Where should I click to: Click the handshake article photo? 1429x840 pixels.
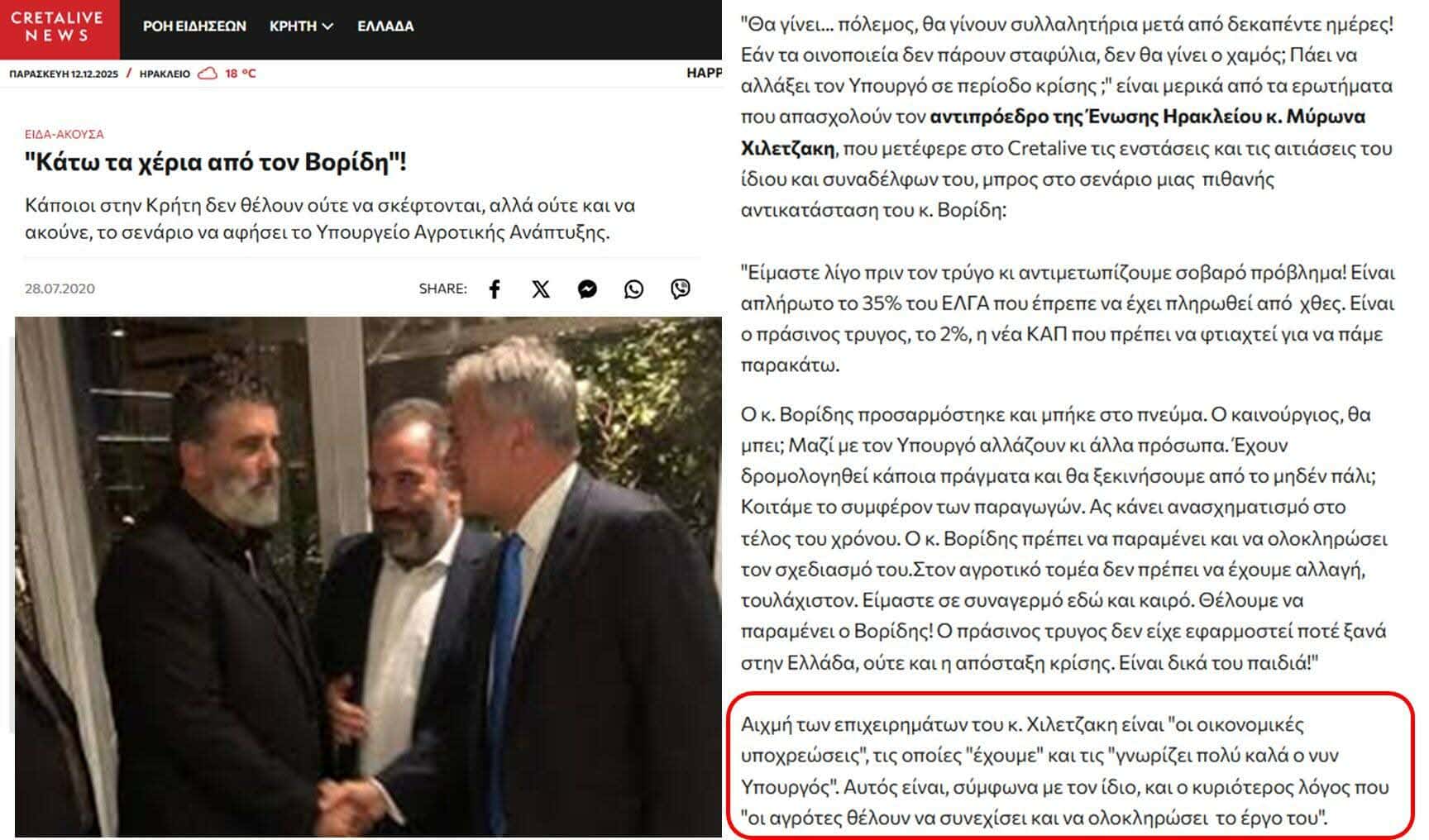coord(368,576)
